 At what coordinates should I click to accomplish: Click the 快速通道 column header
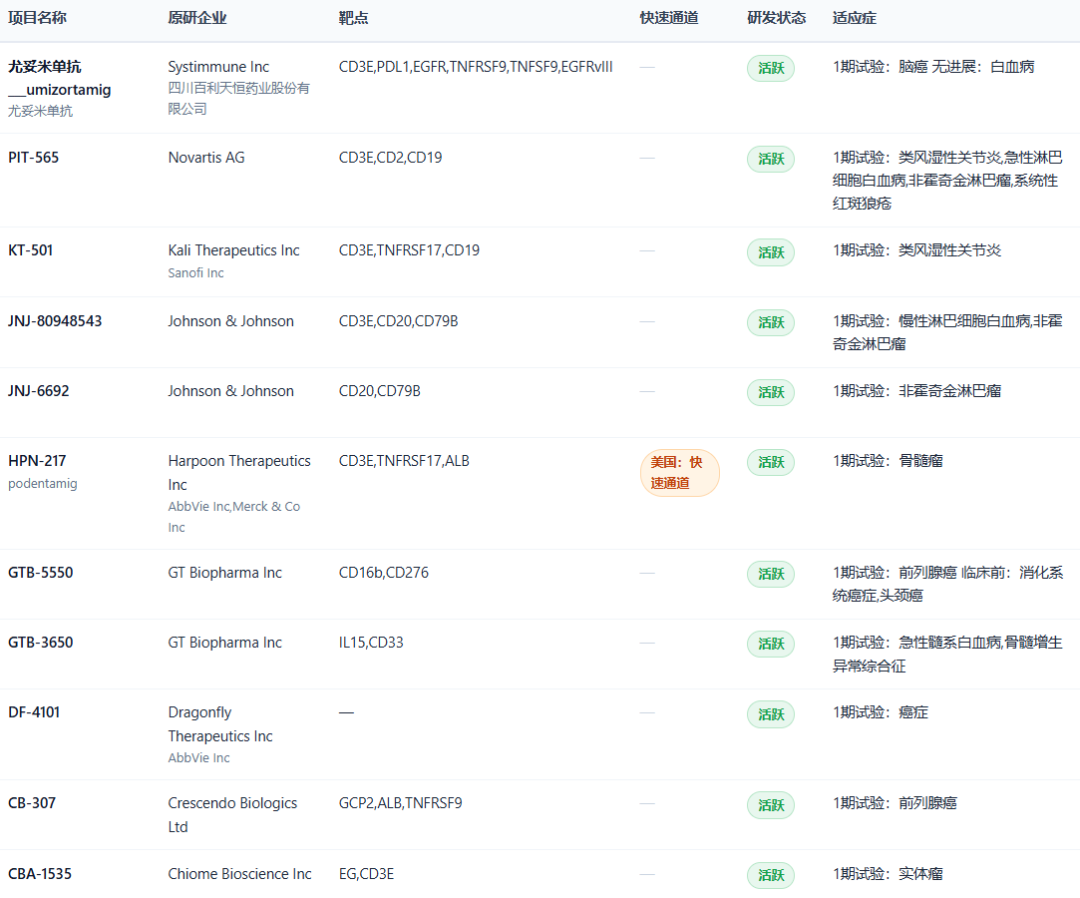pyautogui.click(x=669, y=18)
